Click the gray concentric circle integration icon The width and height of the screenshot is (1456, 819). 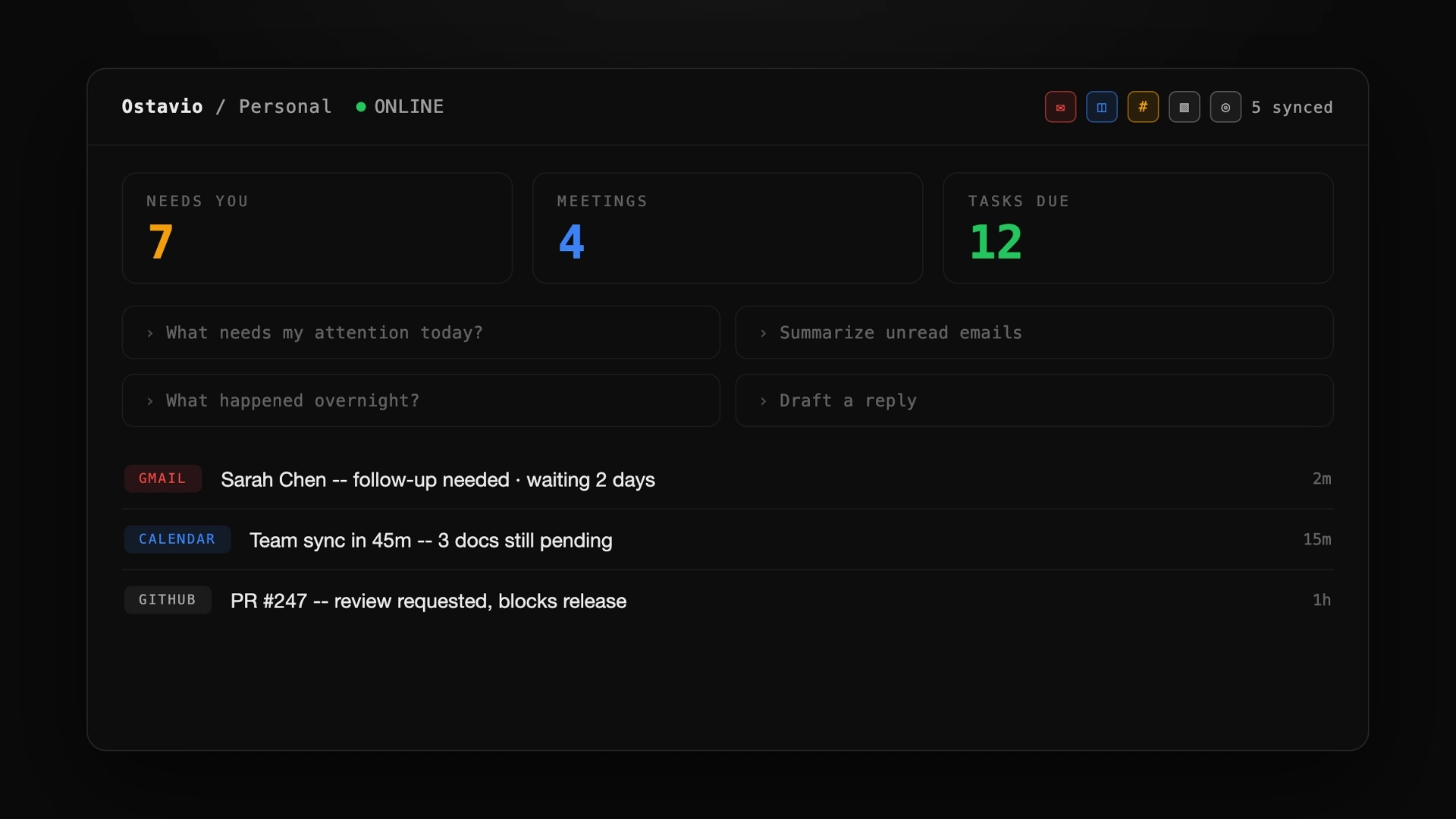click(x=1225, y=107)
